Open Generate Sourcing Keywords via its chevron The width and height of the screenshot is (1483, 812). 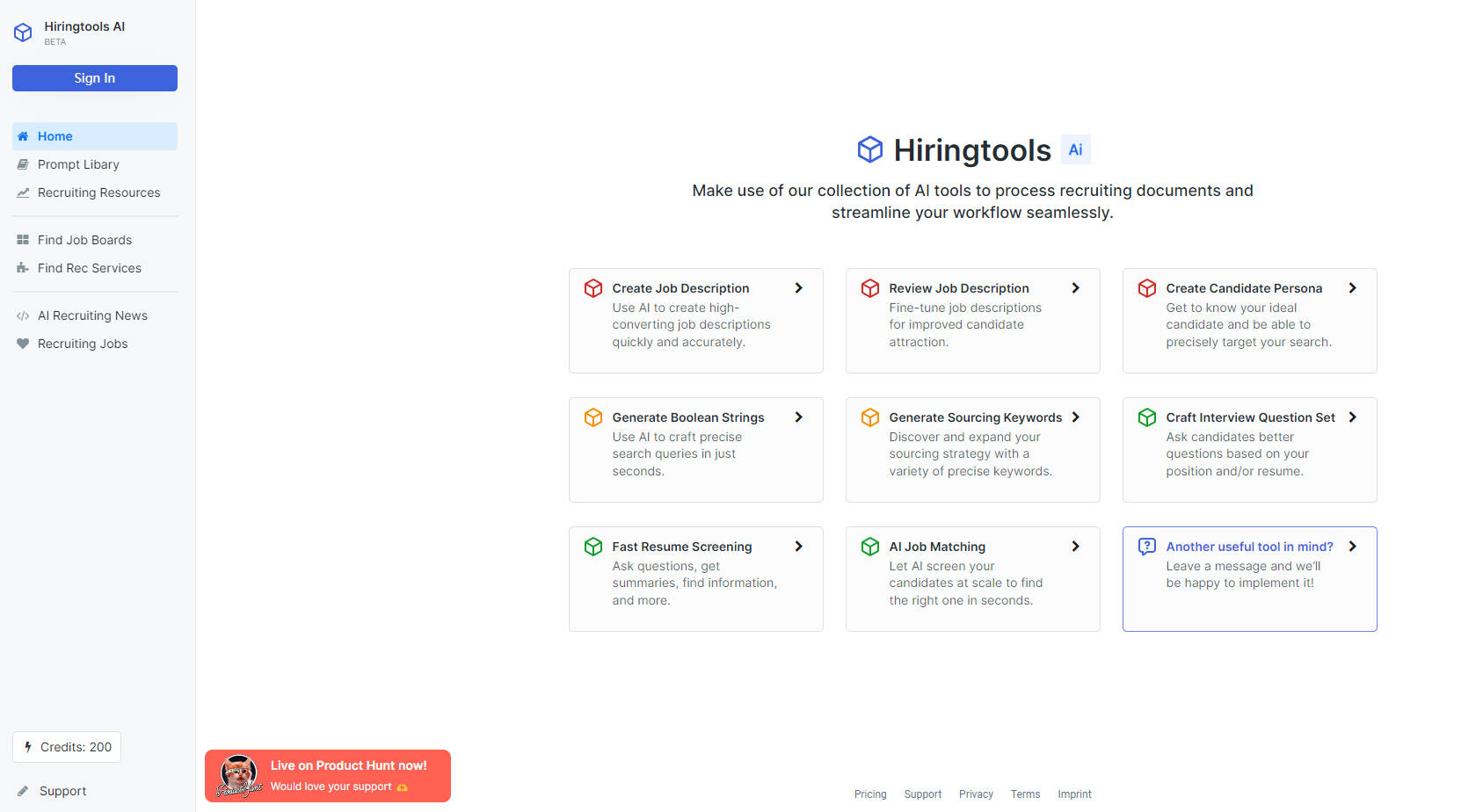pyautogui.click(x=1075, y=417)
